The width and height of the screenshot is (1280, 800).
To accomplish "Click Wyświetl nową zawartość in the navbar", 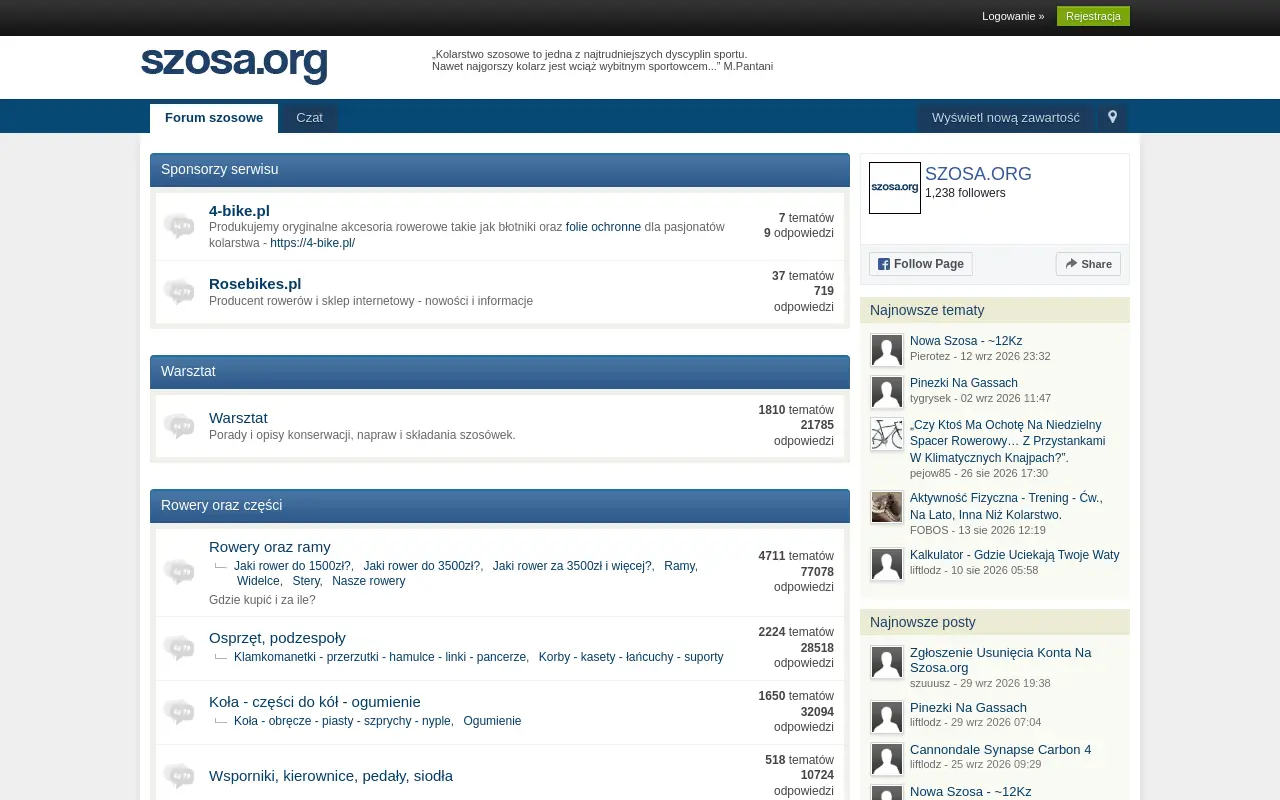I will pyautogui.click(x=1006, y=118).
